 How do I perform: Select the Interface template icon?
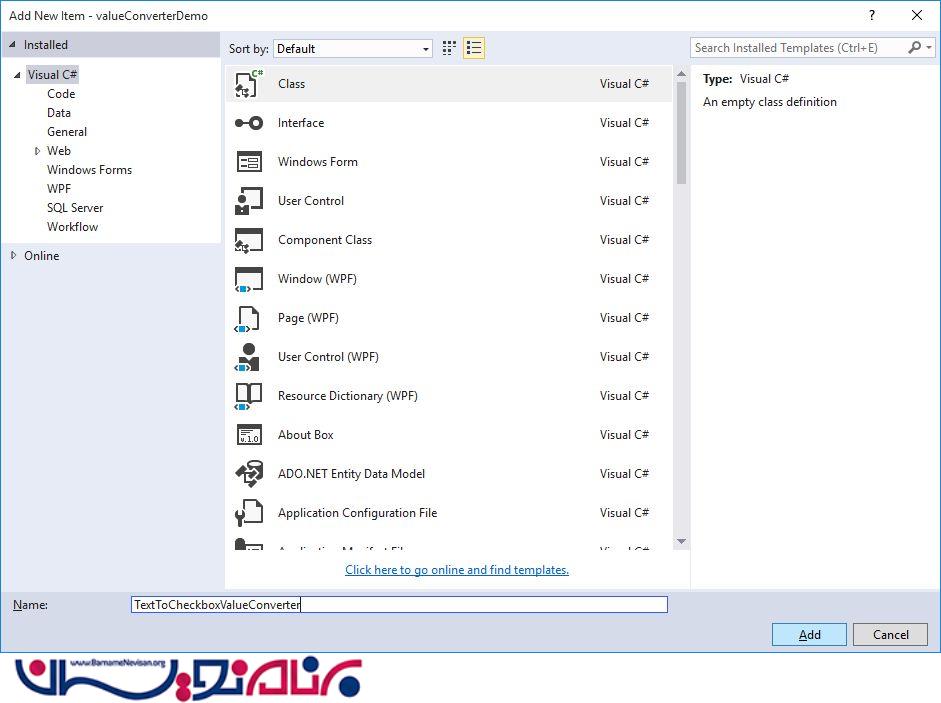[x=248, y=123]
